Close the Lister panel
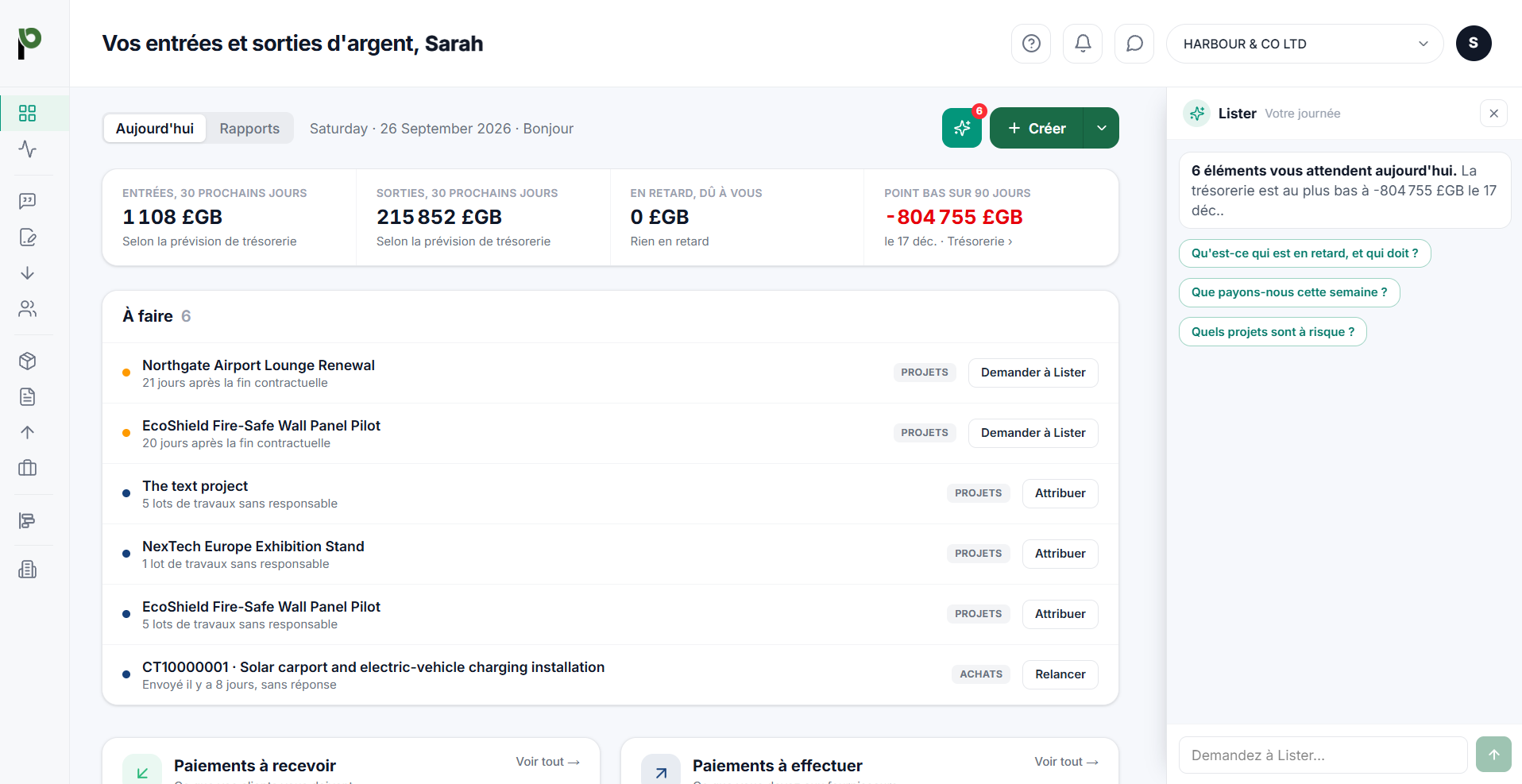The image size is (1522, 784). pyautogui.click(x=1493, y=114)
